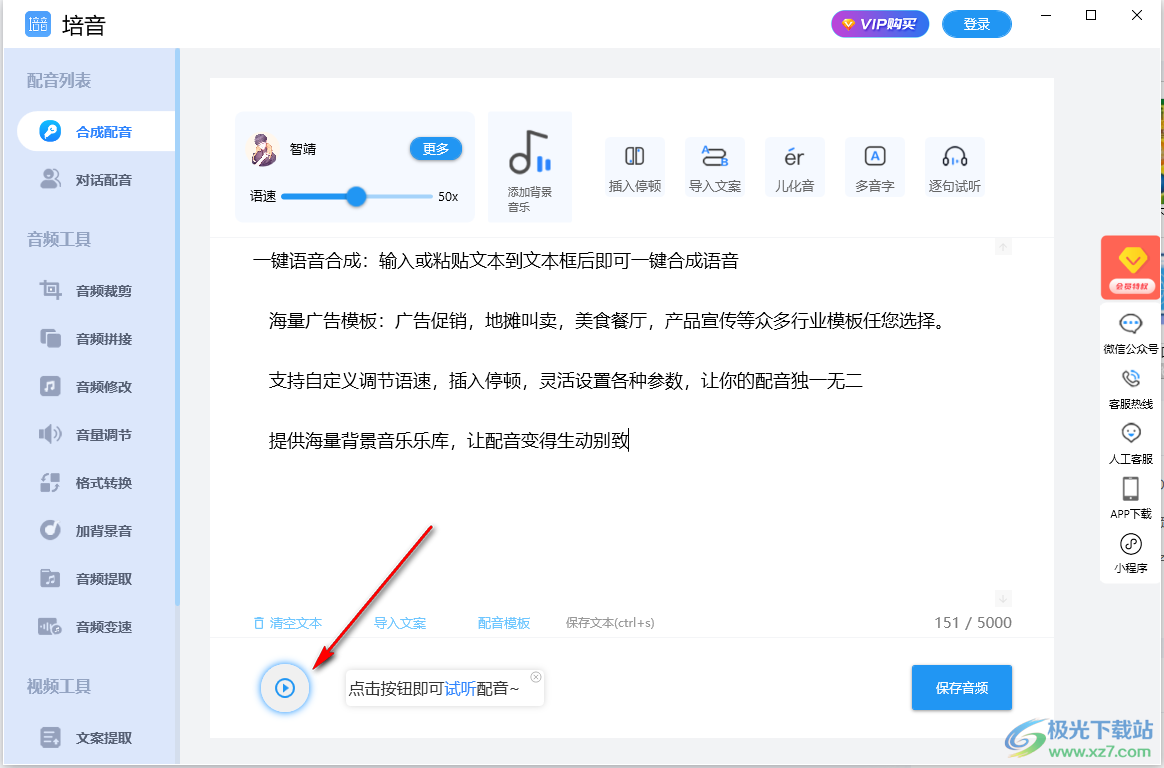This screenshot has height=768, width=1164.
Task: Click 更多 to browse more voices
Action: [x=436, y=148]
